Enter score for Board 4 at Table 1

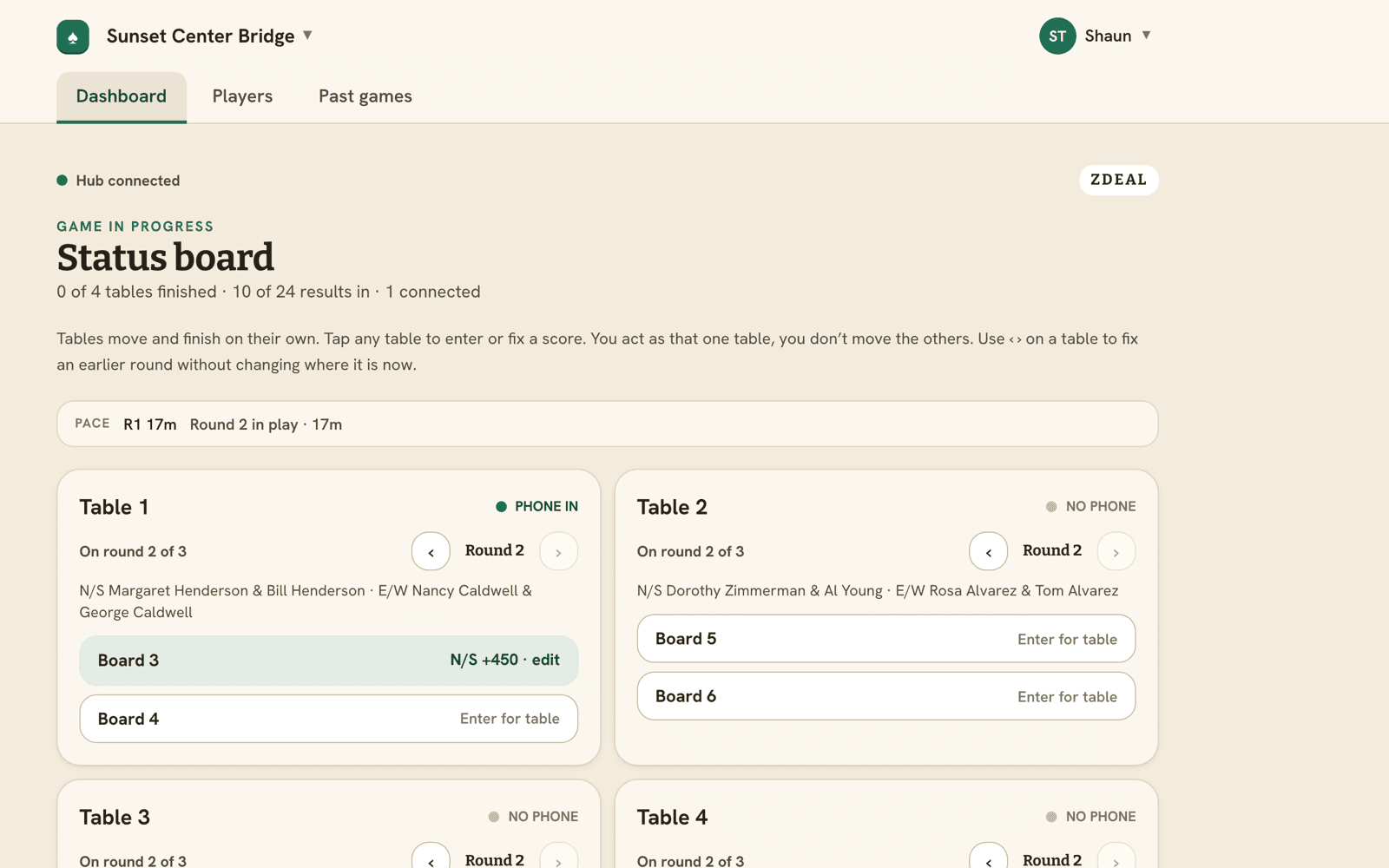pos(329,719)
